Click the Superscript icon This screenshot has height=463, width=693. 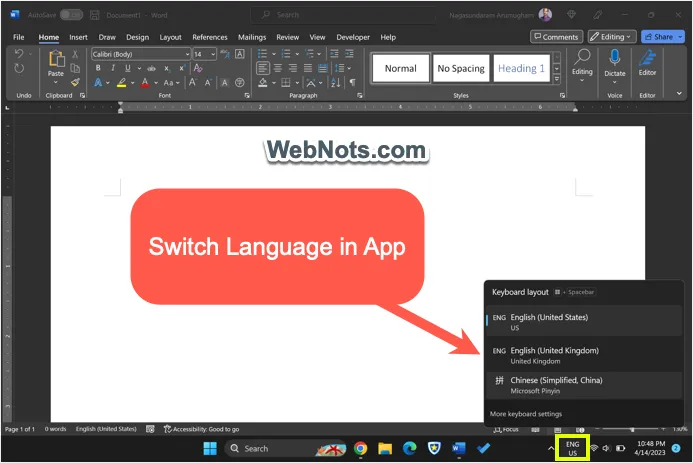click(182, 68)
